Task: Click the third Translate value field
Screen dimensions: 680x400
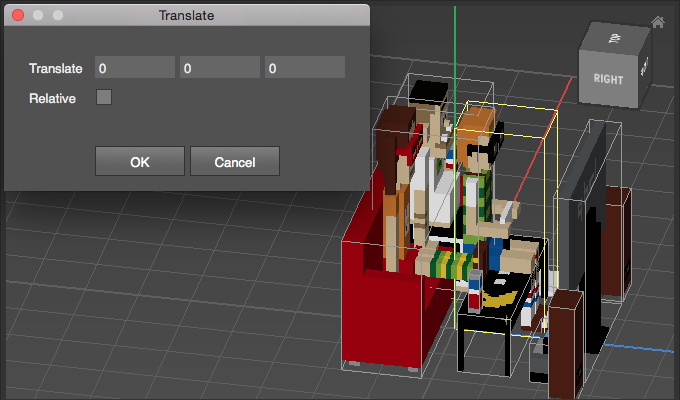Action: (304, 68)
